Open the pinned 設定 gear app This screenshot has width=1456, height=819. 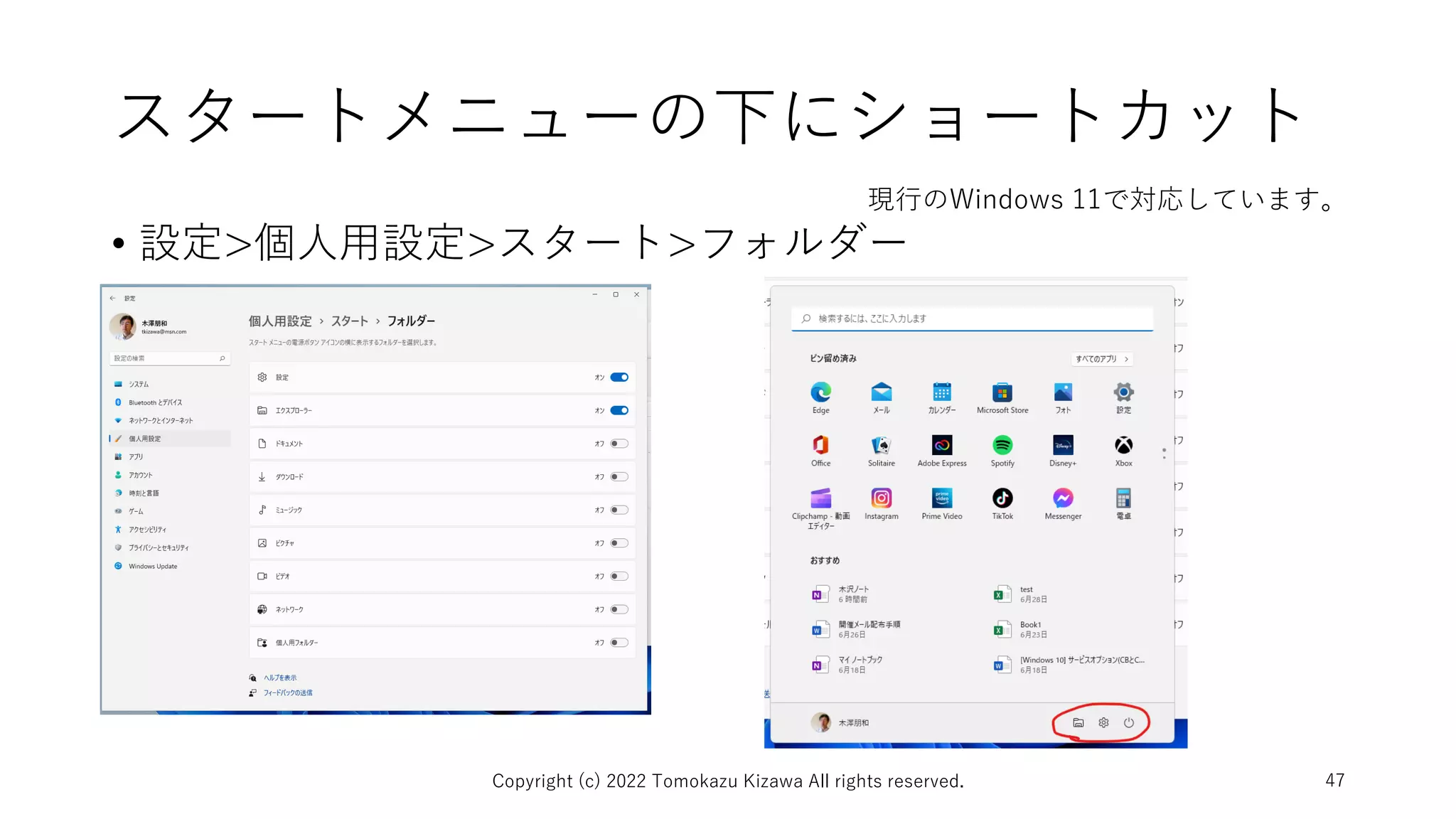tap(1123, 397)
